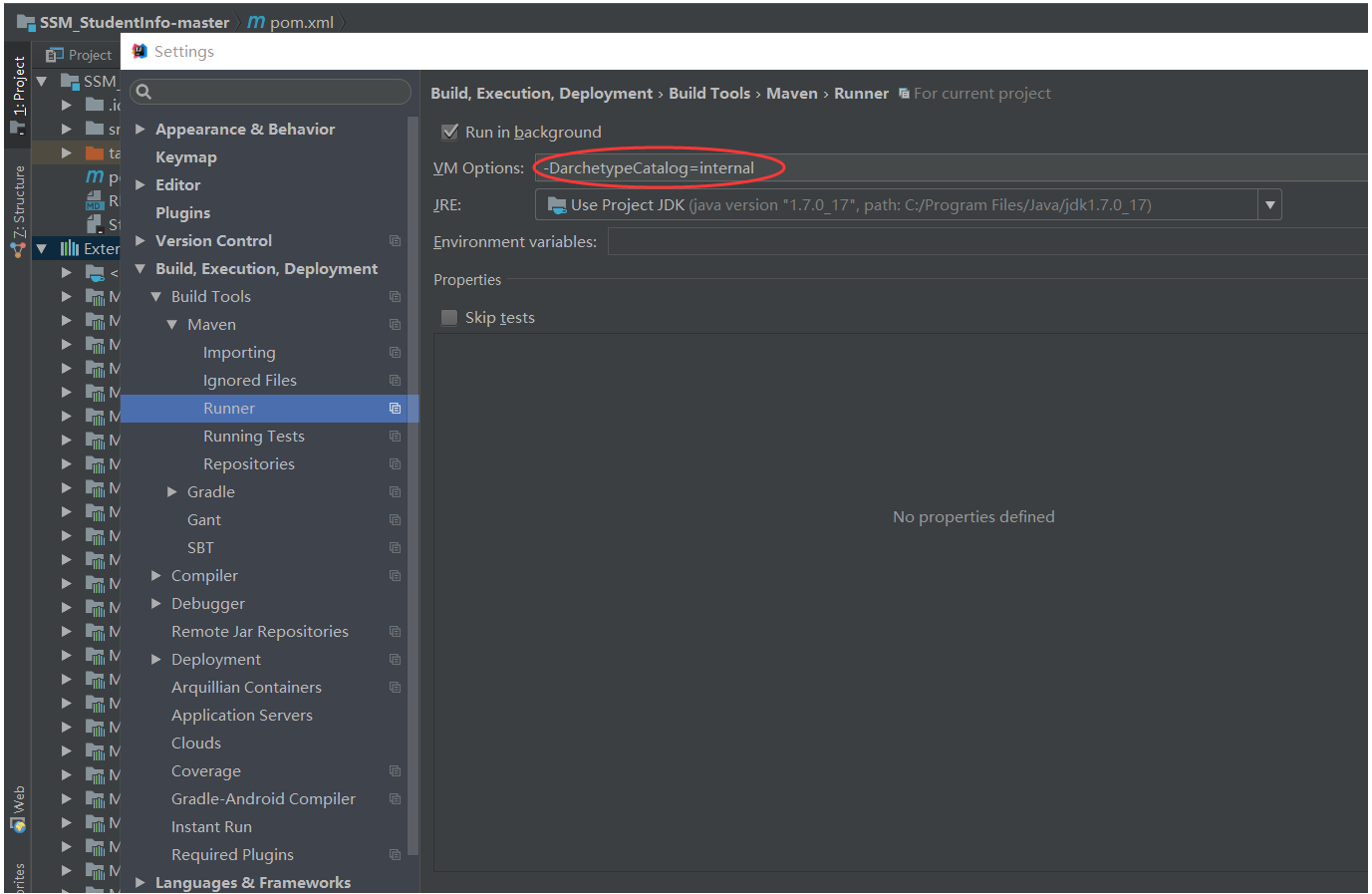Click project-level icon beside Arquillian Containers

coord(395,688)
